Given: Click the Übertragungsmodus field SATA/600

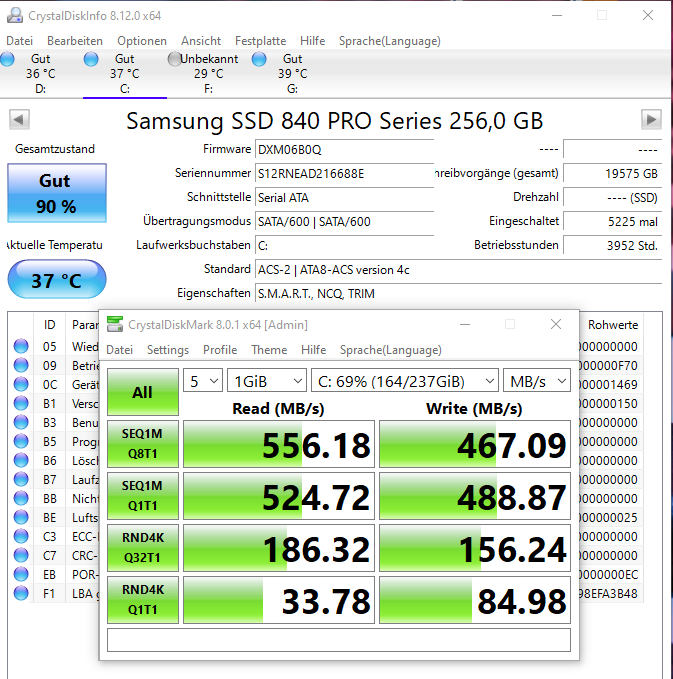Looking at the screenshot, I should click(x=345, y=222).
